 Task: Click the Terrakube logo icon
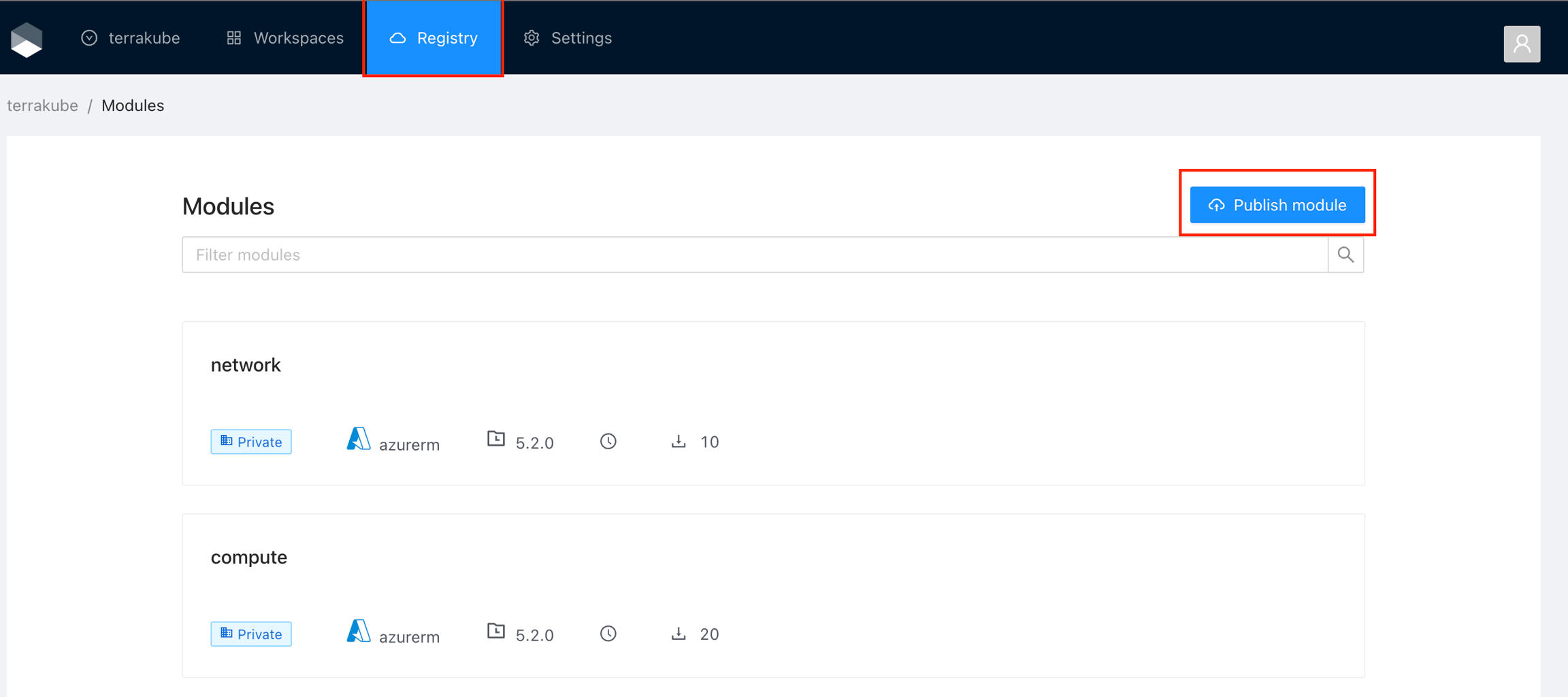coord(27,39)
